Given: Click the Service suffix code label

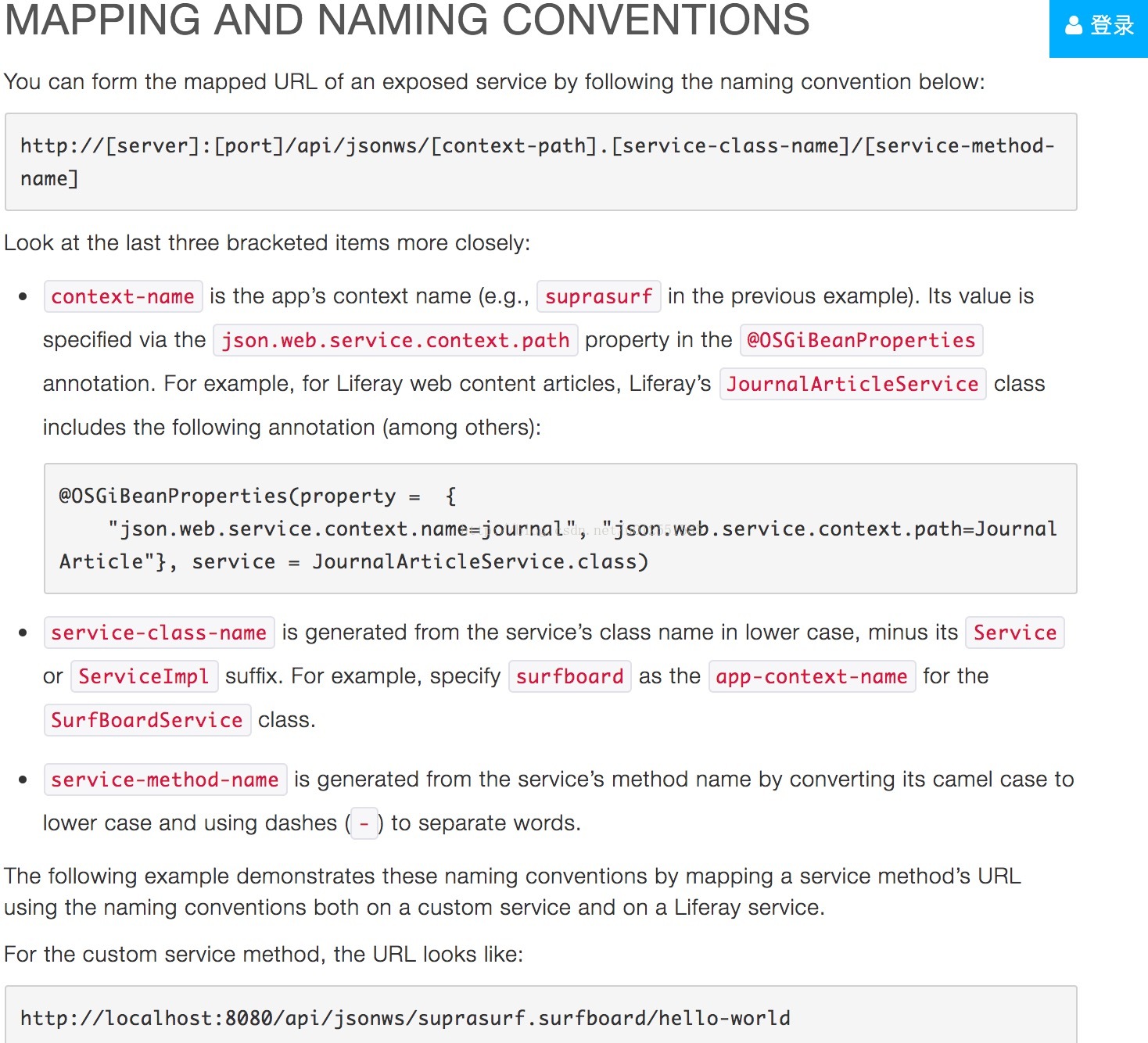Looking at the screenshot, I should coord(1015,633).
